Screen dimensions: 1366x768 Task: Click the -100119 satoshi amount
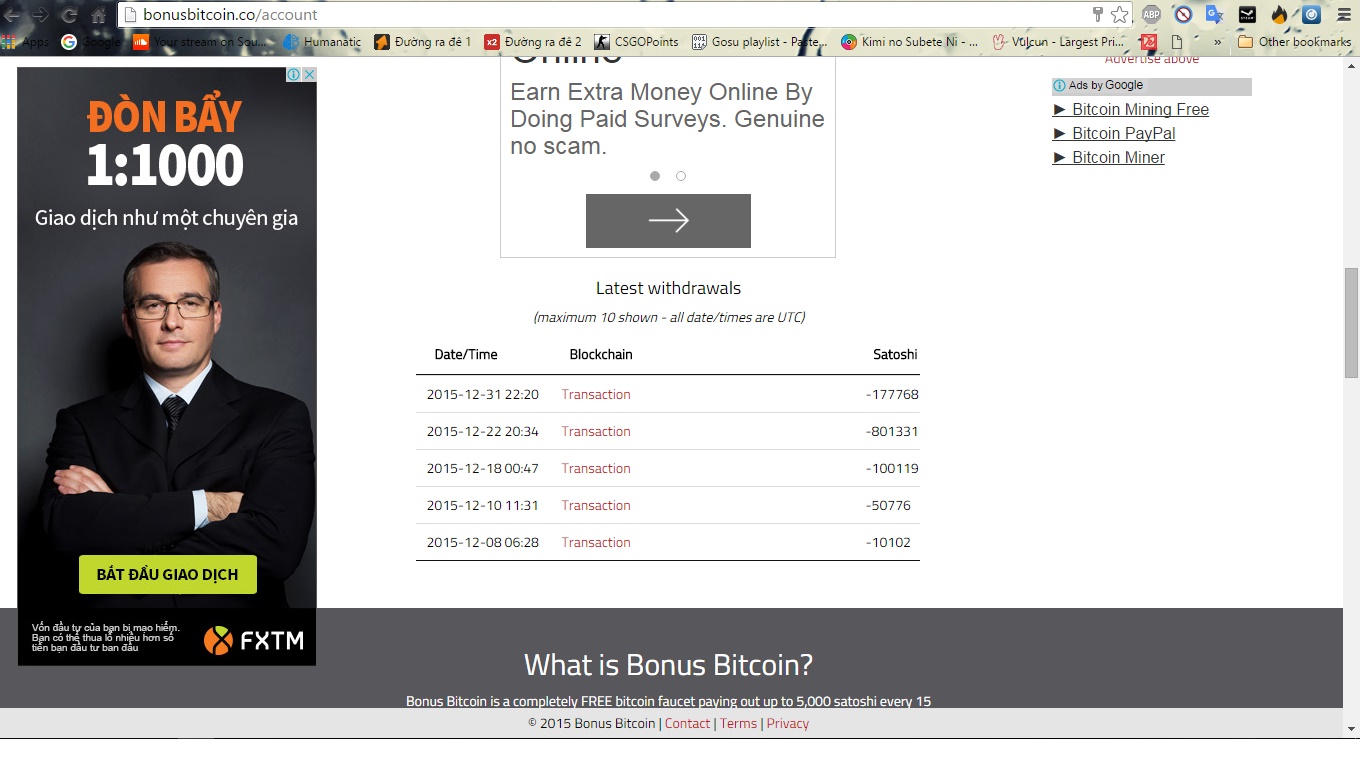892,469
